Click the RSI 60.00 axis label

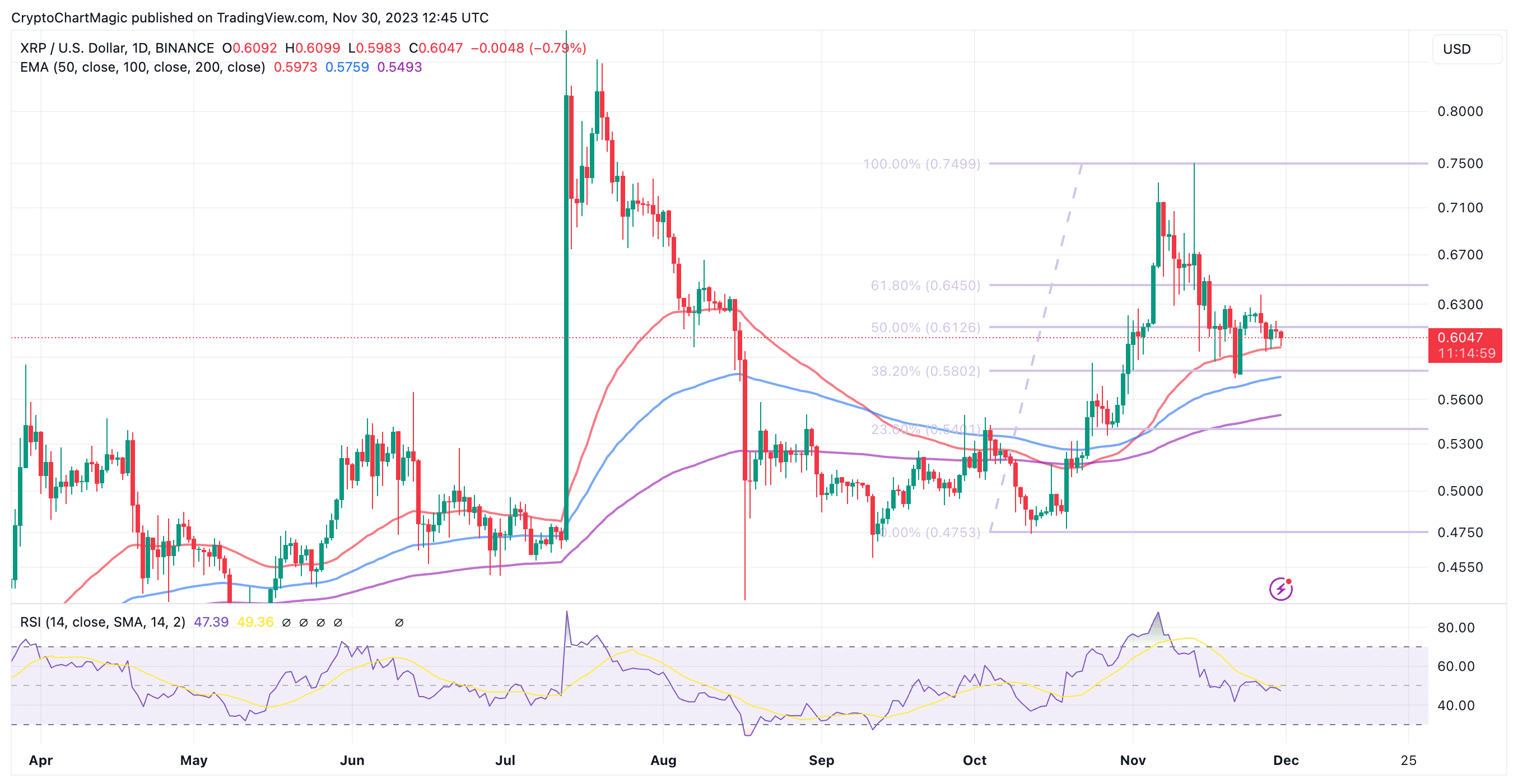1455,666
